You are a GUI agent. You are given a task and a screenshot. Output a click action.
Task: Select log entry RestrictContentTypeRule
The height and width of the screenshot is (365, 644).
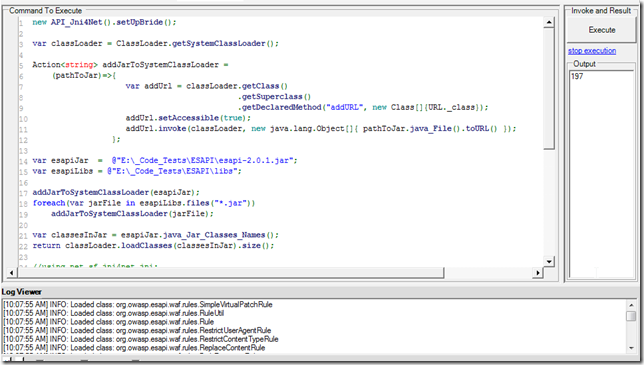click(x=141, y=339)
